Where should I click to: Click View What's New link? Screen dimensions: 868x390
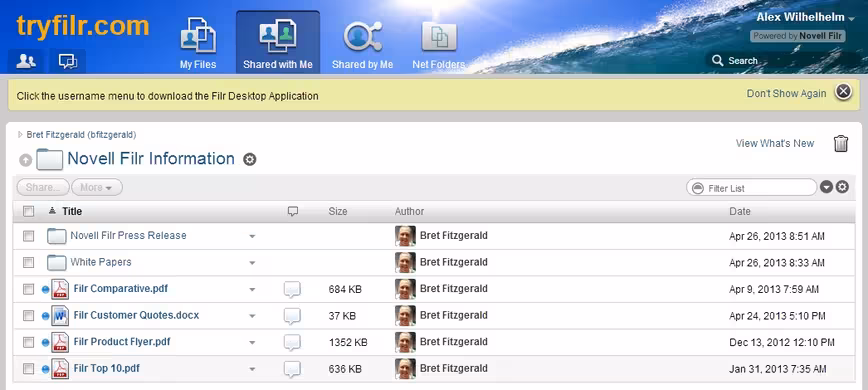click(774, 143)
